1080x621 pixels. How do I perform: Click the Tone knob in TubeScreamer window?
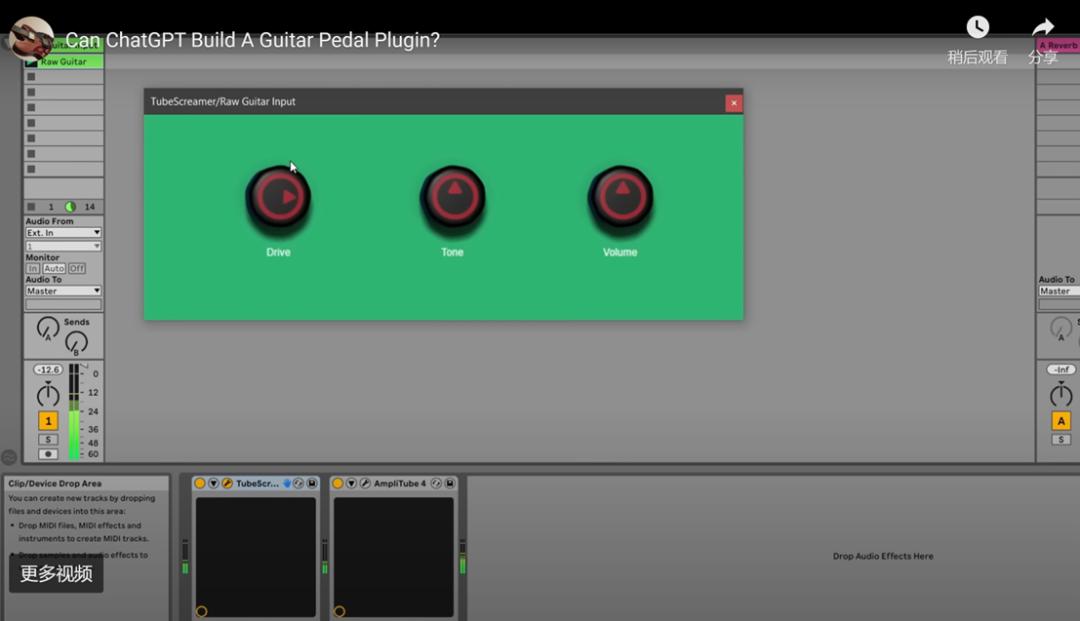coord(453,198)
